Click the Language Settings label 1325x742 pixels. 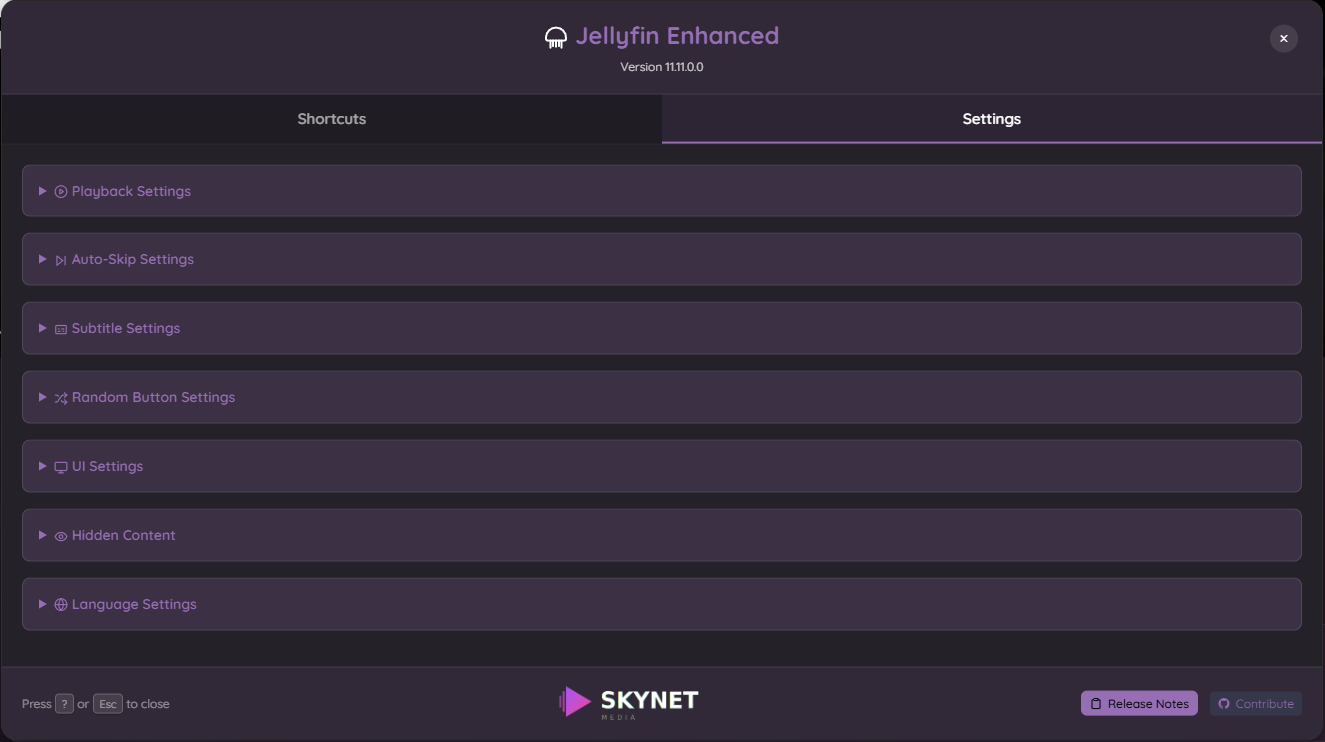(134, 604)
